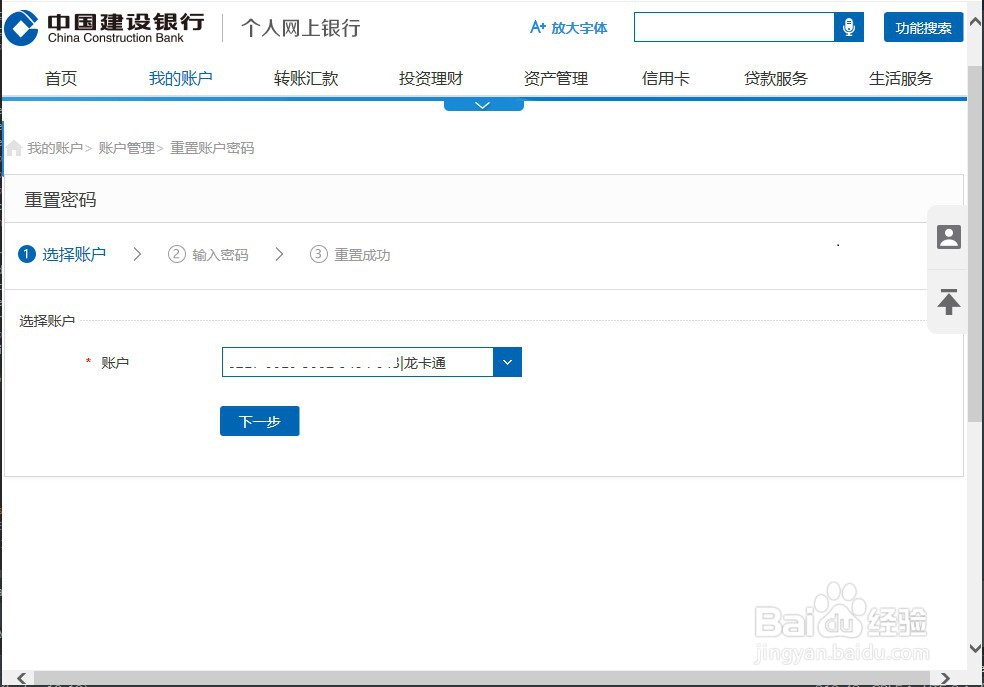Click step 2 indicator labeled 输入密码
The width and height of the screenshot is (984, 687).
pyautogui.click(x=175, y=254)
